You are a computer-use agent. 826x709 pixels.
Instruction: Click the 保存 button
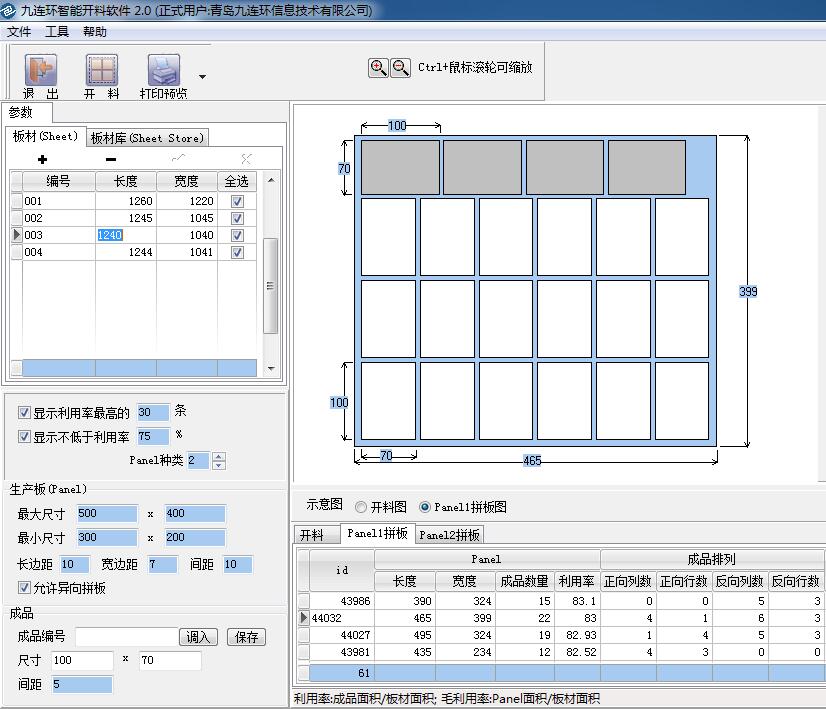246,637
